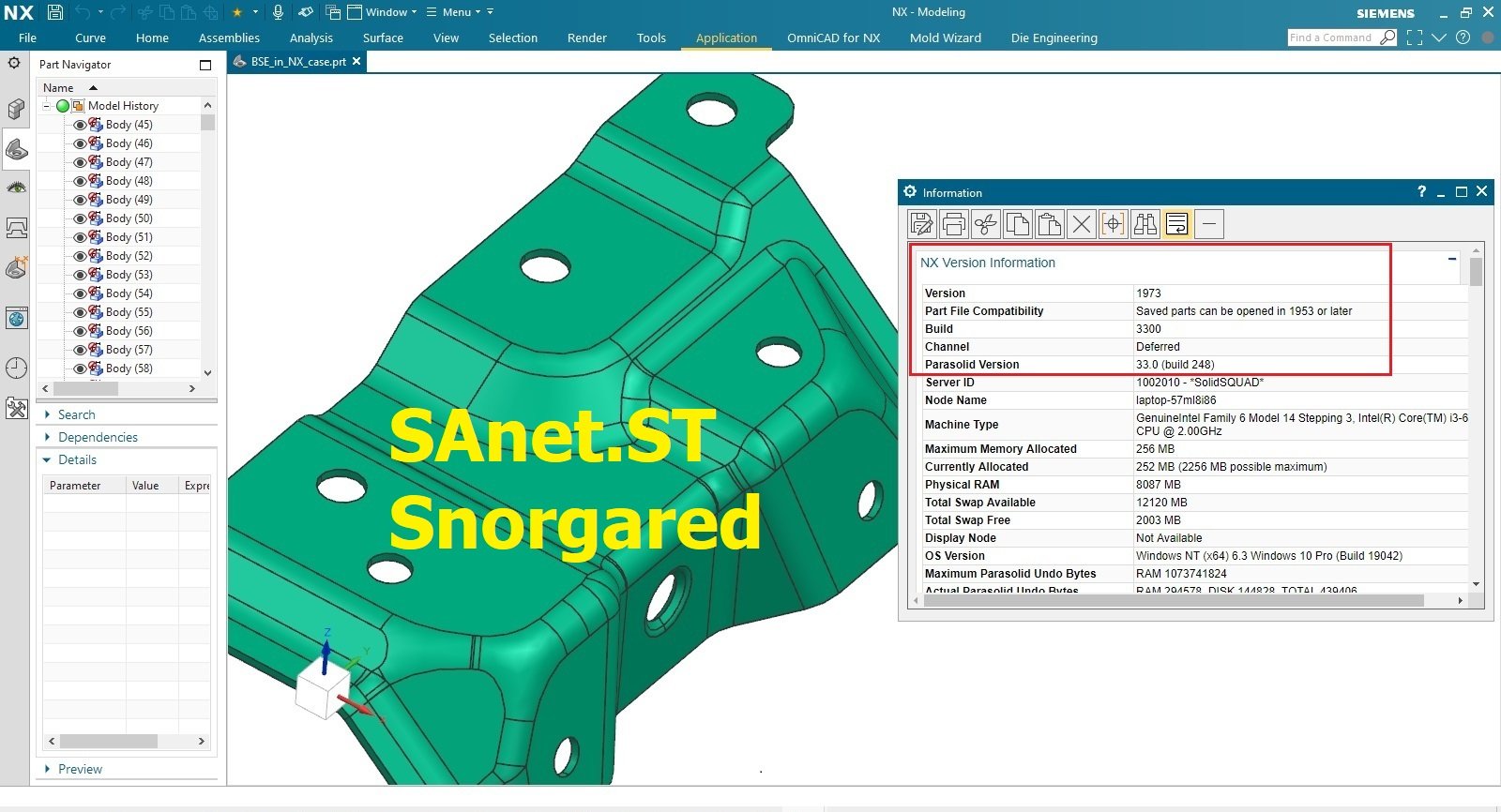The height and width of the screenshot is (812, 1501).
Task: Click the search icon beside Find a Command
Action: (x=1388, y=38)
